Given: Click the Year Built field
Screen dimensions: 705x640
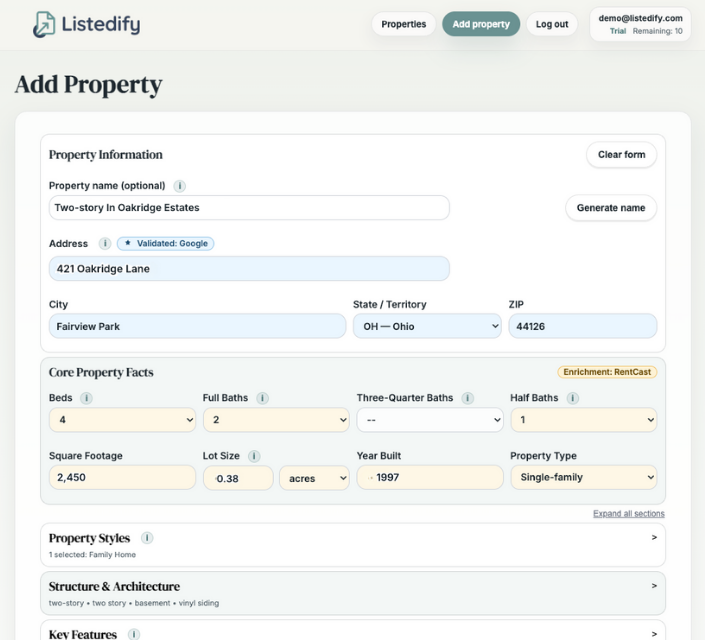Looking at the screenshot, I should click(x=430, y=477).
